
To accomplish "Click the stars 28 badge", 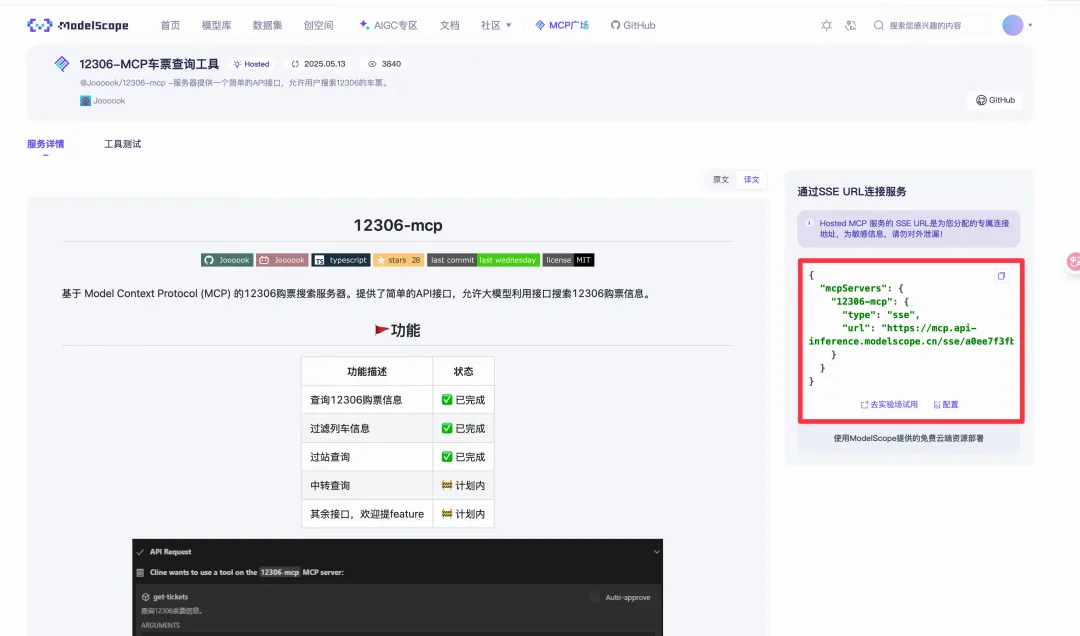I will (x=399, y=260).
